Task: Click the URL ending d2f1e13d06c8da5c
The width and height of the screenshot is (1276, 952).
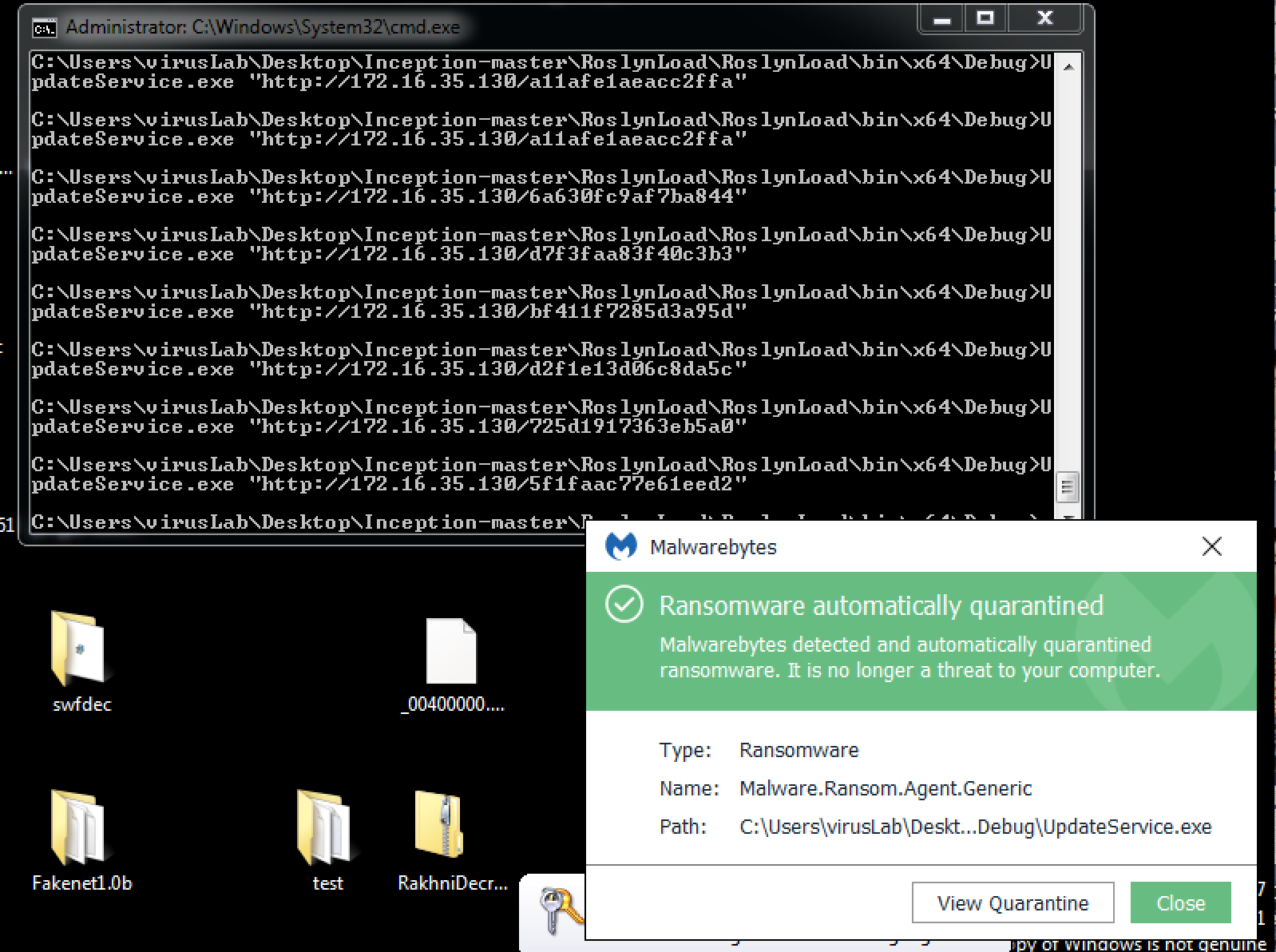Action: [498, 369]
